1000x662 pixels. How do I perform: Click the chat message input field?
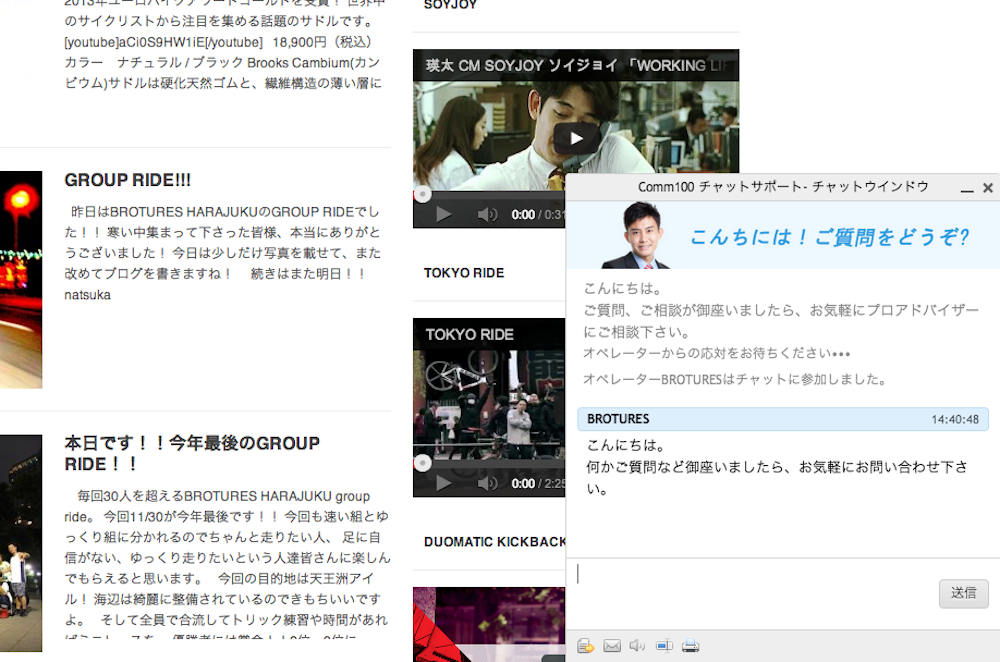click(753, 593)
